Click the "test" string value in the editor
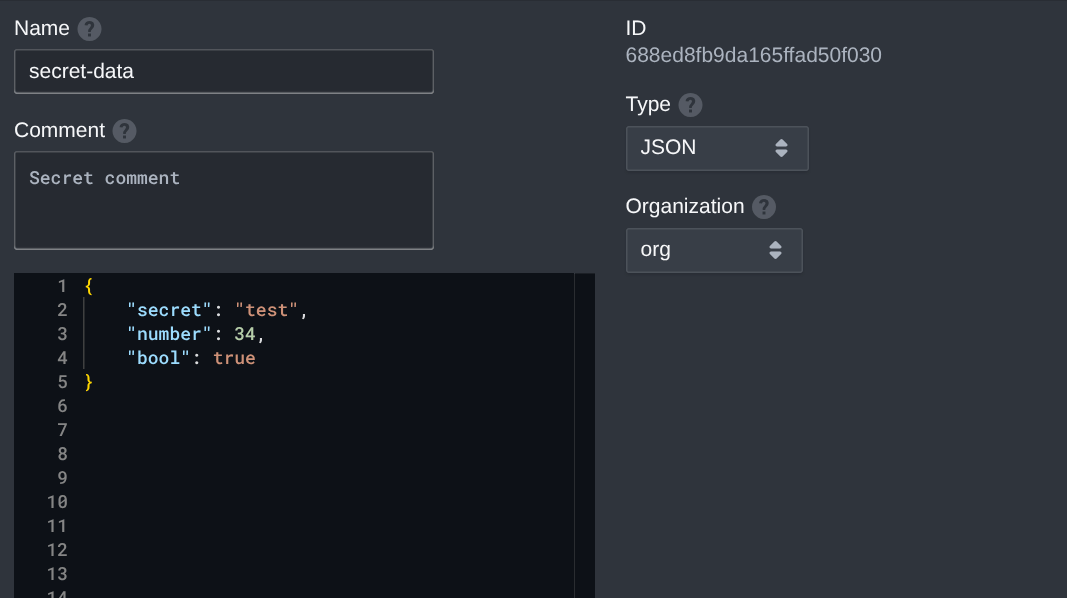The width and height of the screenshot is (1067, 598). [x=266, y=310]
